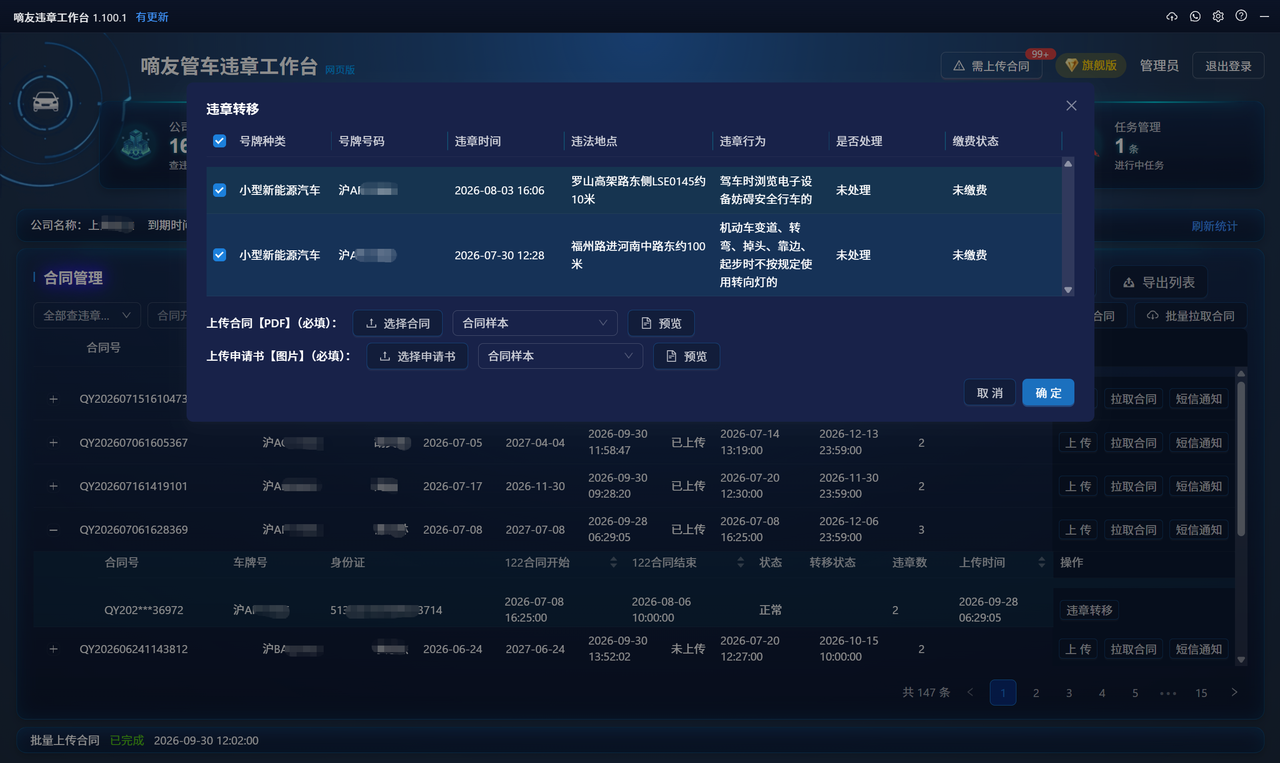Screen dimensions: 1280x763
Task: Expand contract row QY202607061605367
Action: pyautogui.click(x=54, y=443)
